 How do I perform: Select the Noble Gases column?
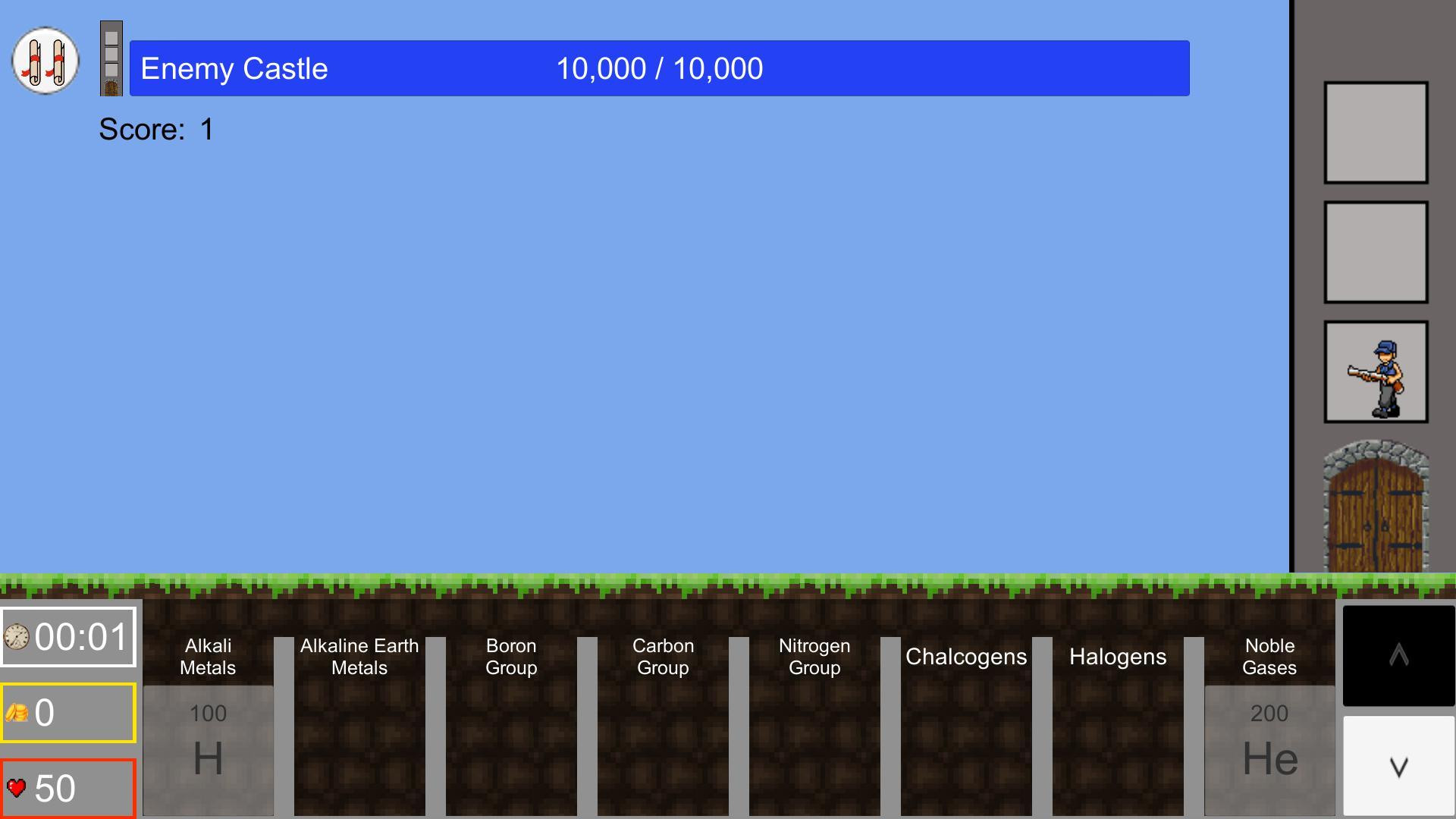(1269, 657)
